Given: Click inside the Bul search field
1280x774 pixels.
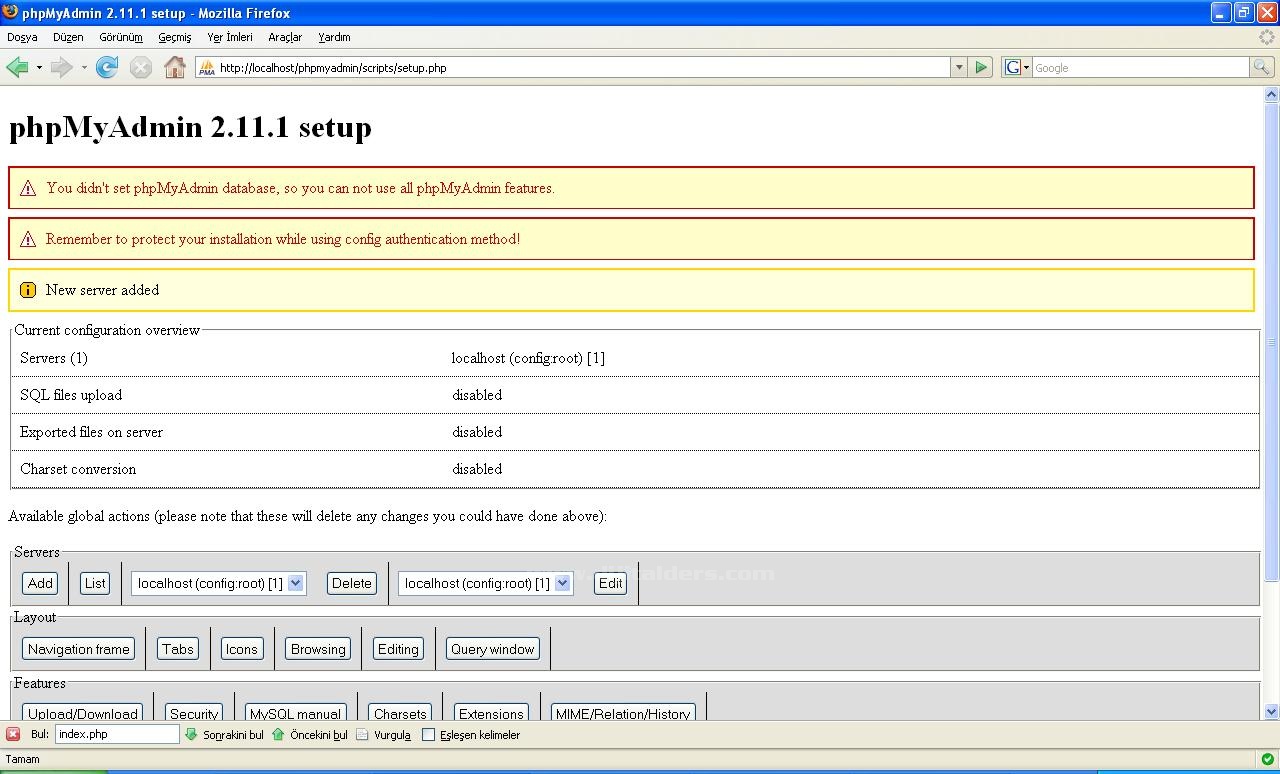Looking at the screenshot, I should coord(115,734).
